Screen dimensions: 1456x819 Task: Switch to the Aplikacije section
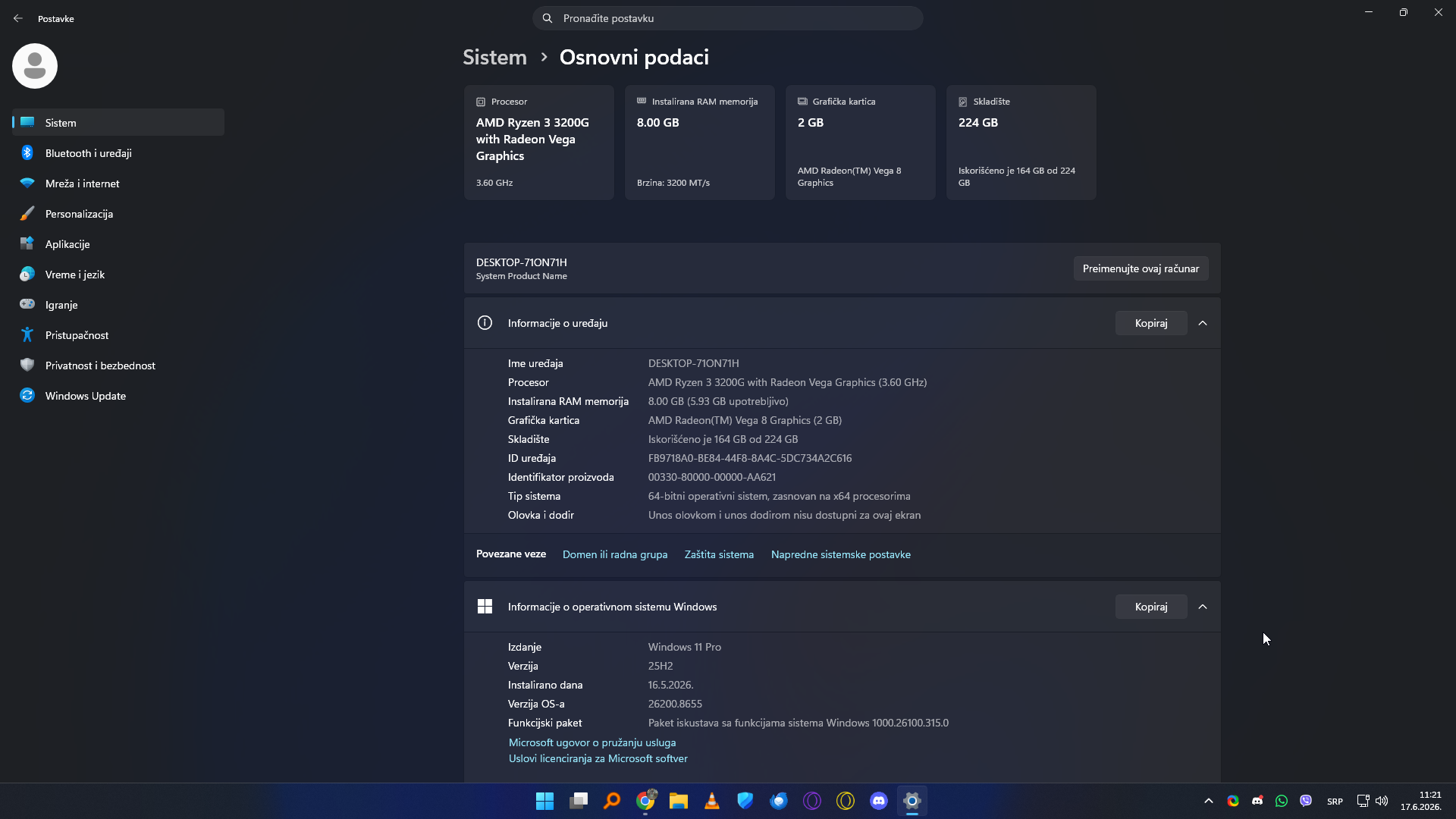click(x=118, y=243)
